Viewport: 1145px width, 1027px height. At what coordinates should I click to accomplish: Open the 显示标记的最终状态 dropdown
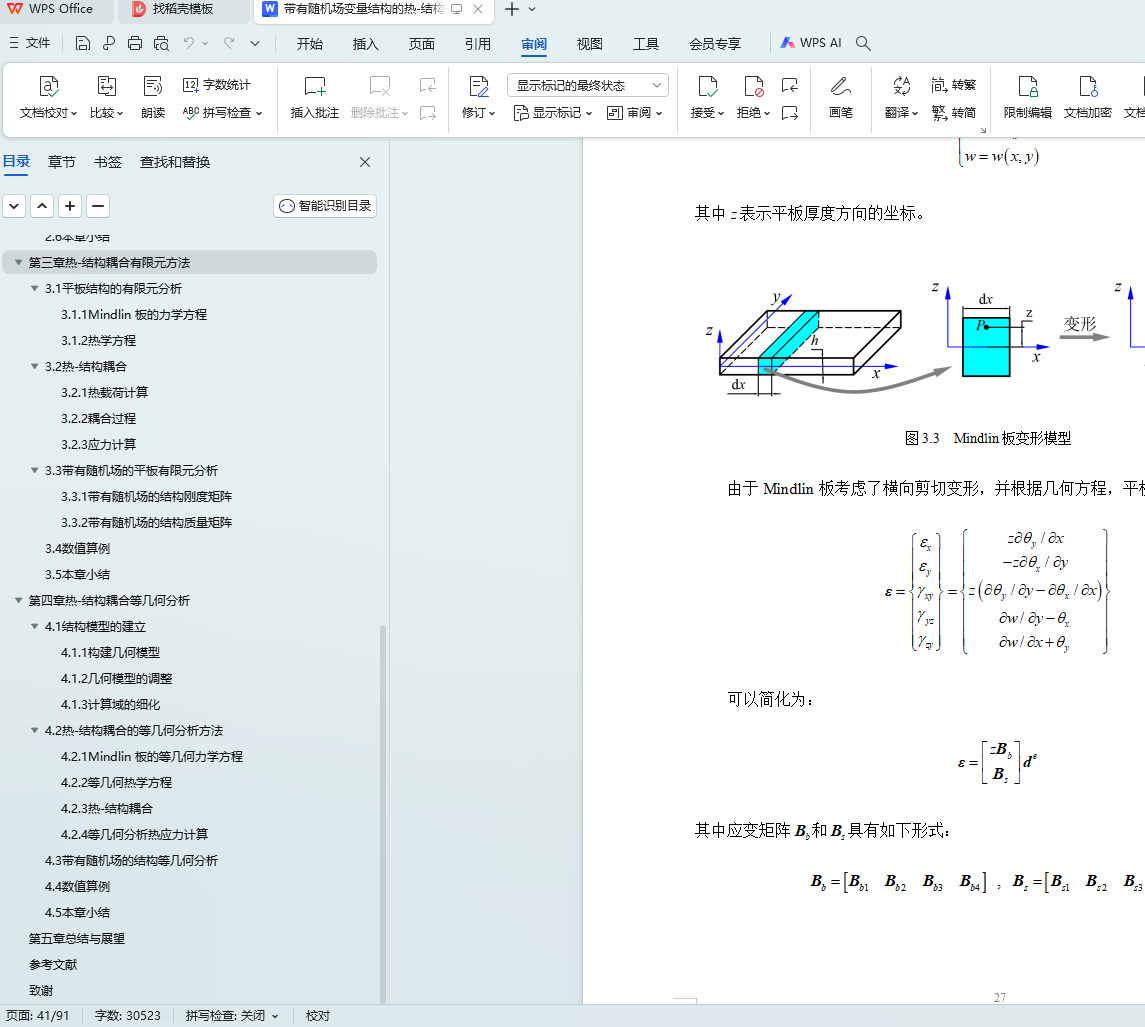click(588, 85)
